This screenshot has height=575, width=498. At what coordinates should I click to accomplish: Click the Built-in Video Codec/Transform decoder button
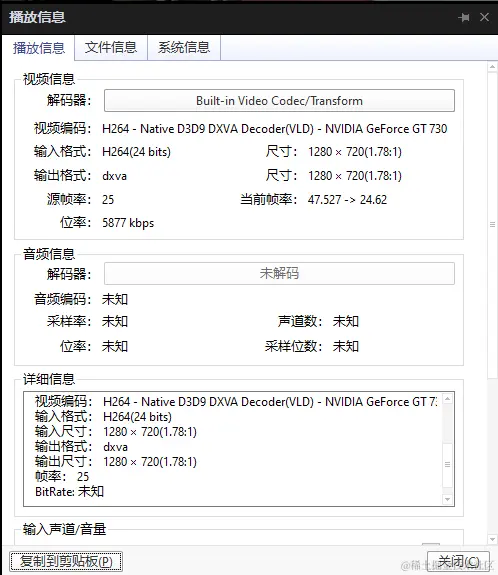[279, 100]
